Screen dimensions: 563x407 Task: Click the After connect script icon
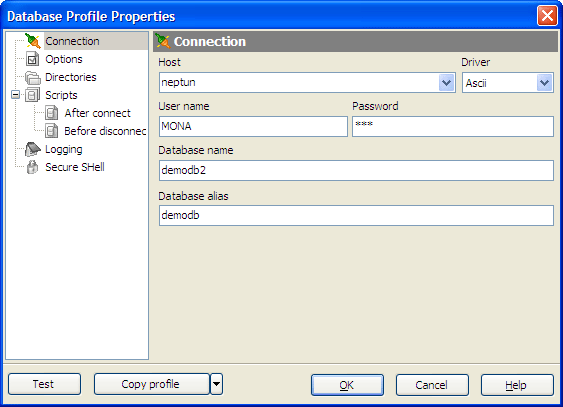click(x=52, y=113)
